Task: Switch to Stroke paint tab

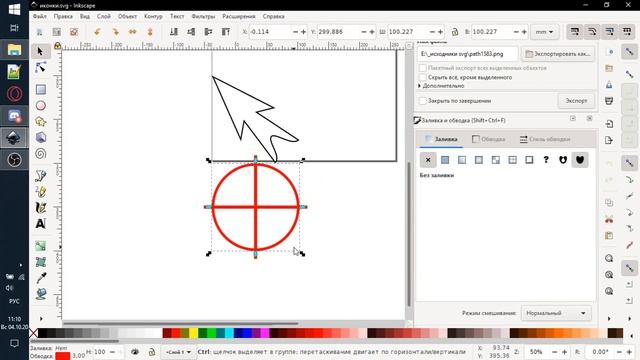Action: tap(488, 139)
